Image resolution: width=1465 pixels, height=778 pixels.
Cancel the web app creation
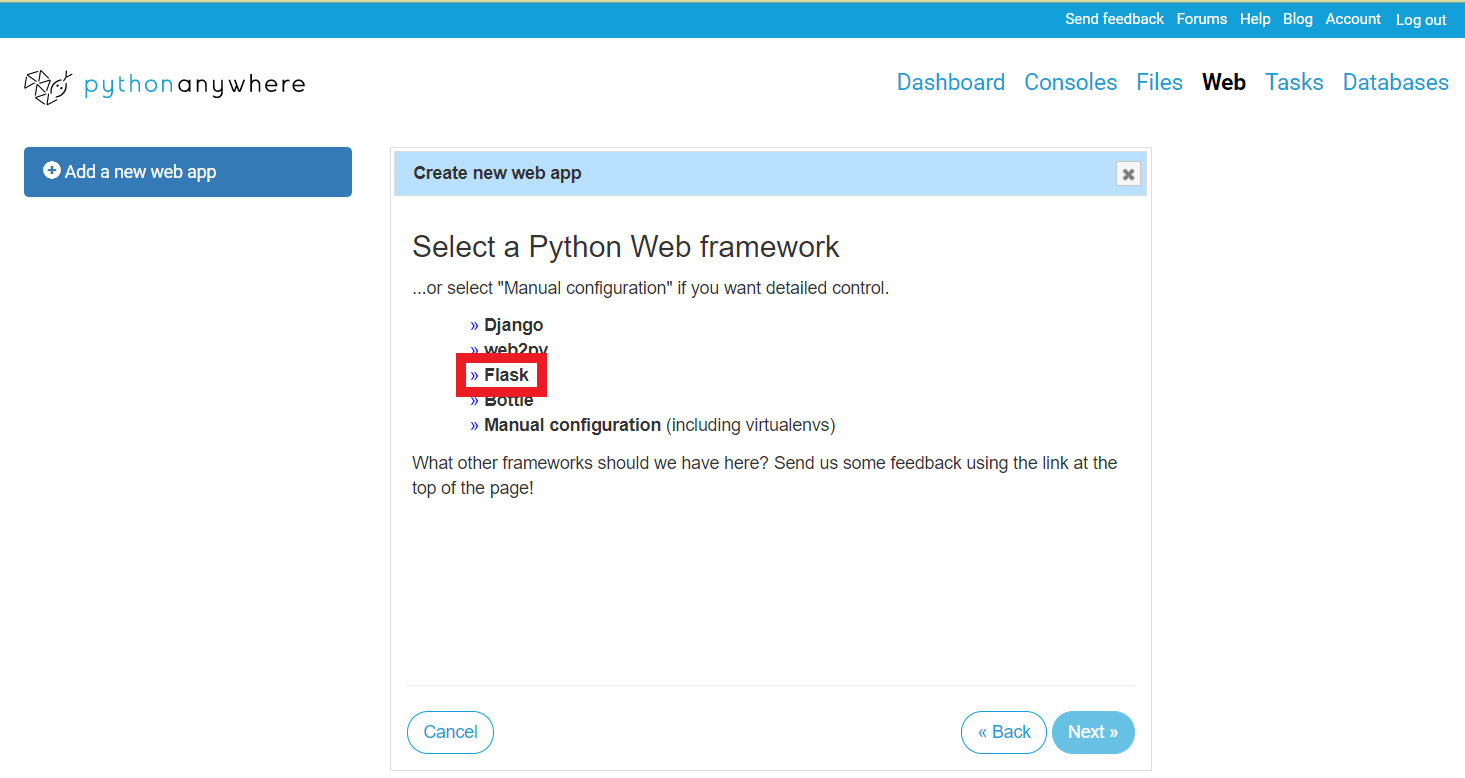click(x=450, y=732)
